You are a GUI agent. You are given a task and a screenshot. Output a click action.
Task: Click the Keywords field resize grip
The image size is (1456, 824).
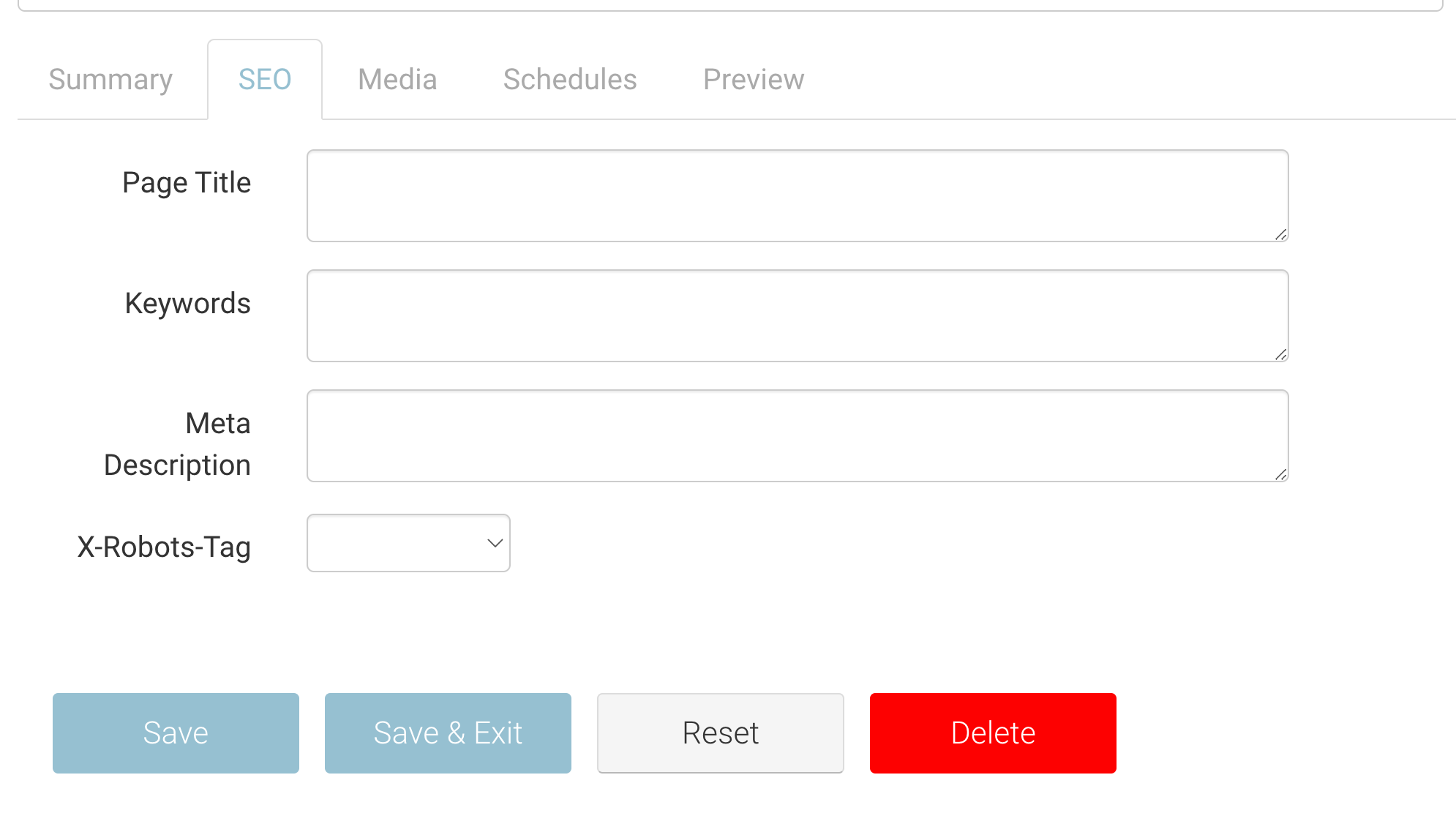point(1280,354)
